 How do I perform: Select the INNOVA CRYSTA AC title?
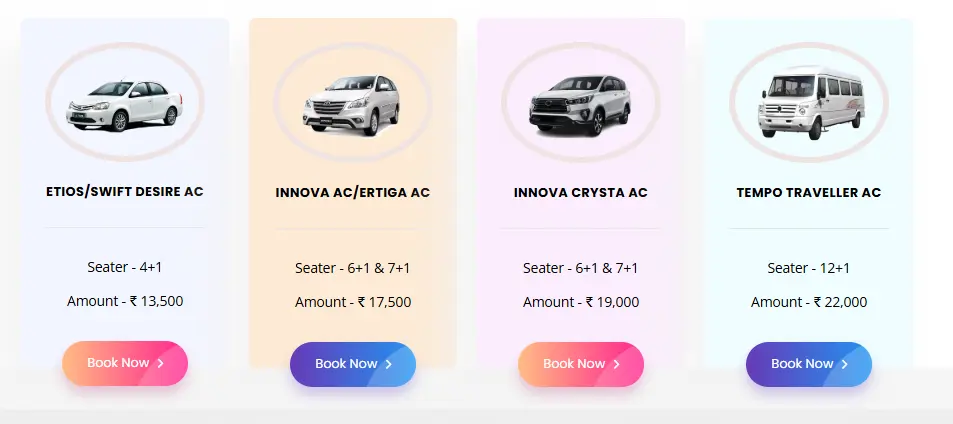tap(581, 192)
